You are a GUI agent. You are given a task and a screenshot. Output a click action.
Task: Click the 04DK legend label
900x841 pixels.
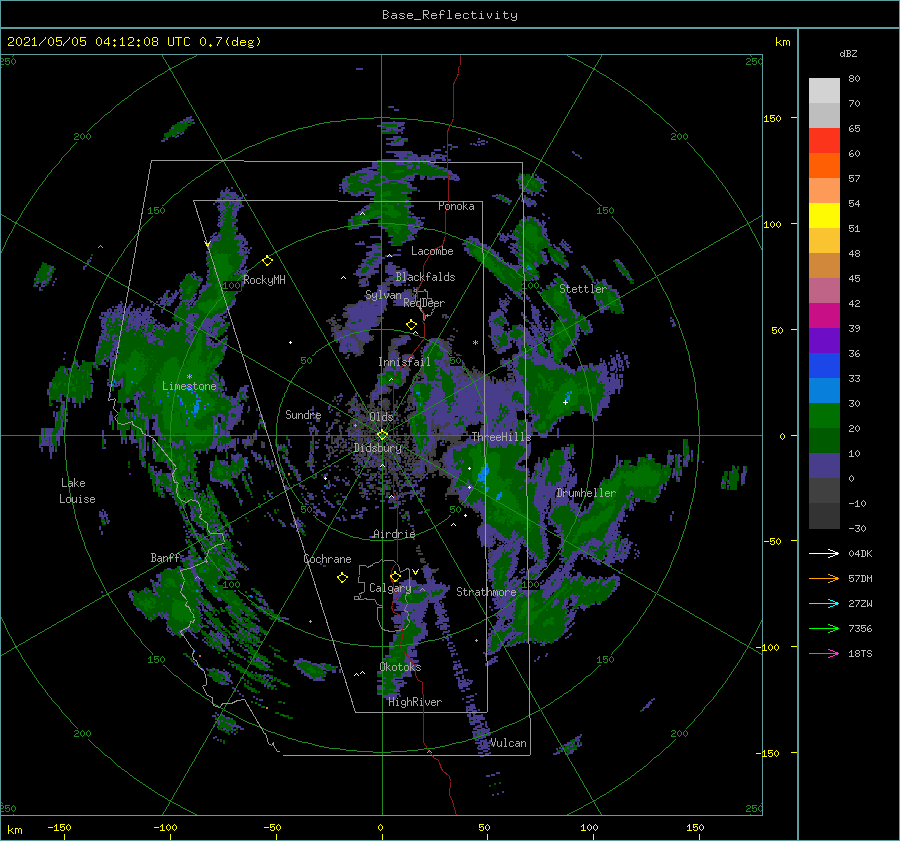860,553
